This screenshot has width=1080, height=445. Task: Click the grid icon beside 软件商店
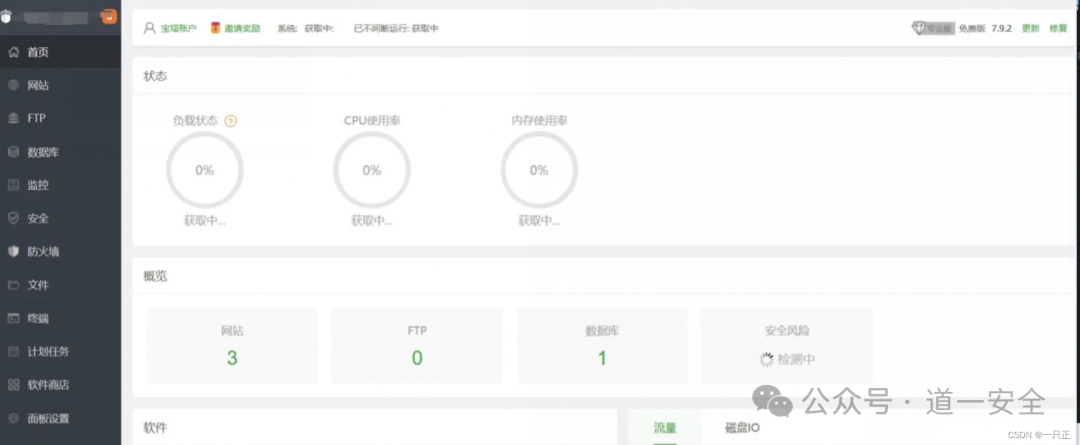pos(14,385)
